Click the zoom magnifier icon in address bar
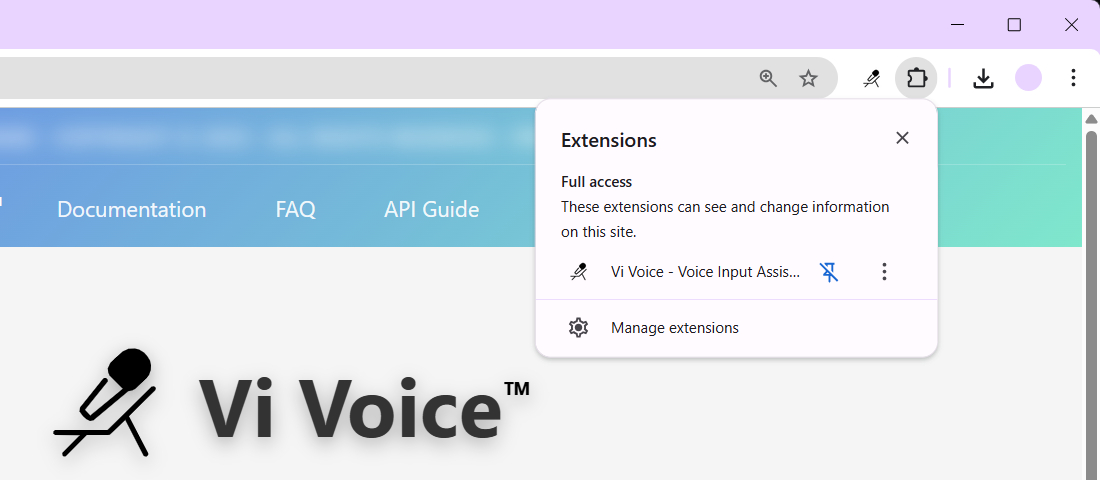 [768, 78]
